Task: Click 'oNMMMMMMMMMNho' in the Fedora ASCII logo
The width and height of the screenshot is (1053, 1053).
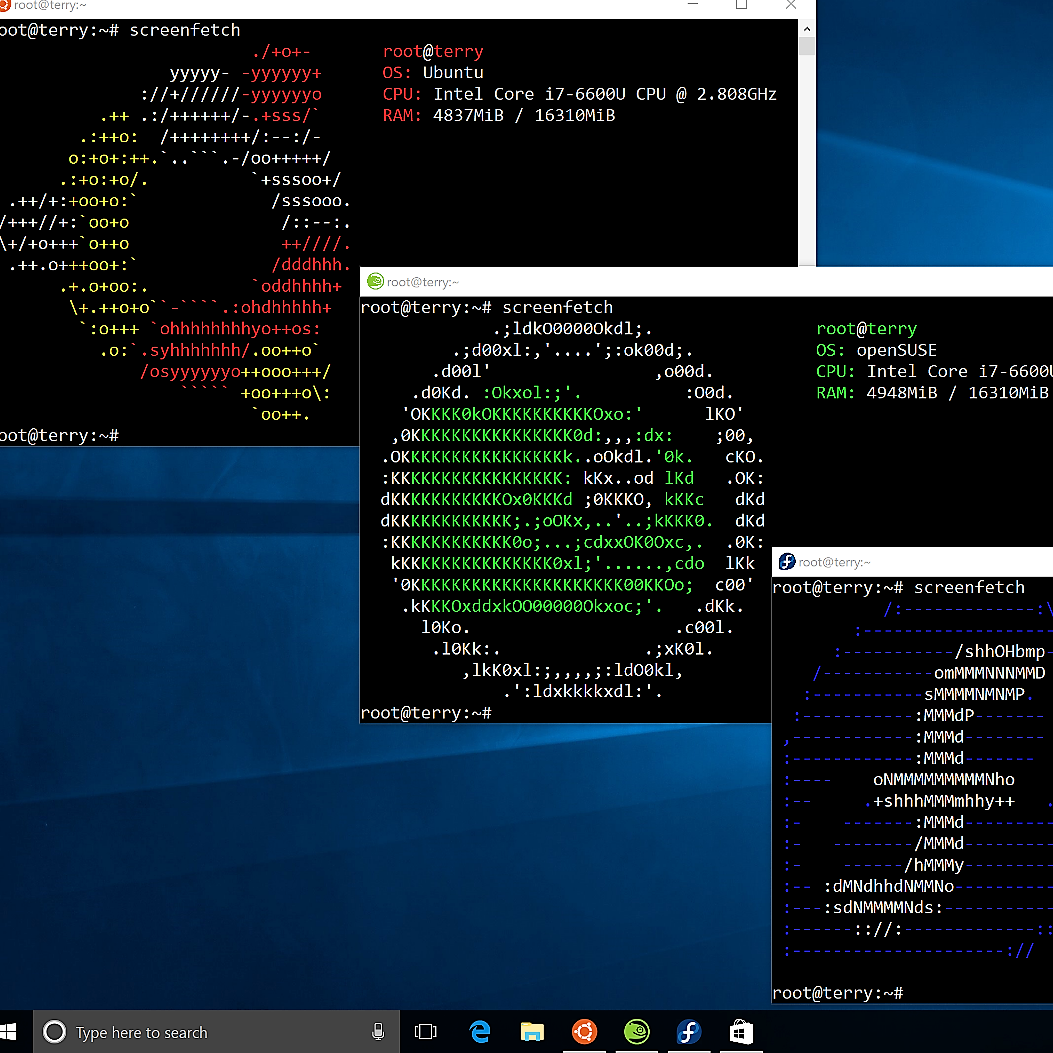Action: (944, 780)
